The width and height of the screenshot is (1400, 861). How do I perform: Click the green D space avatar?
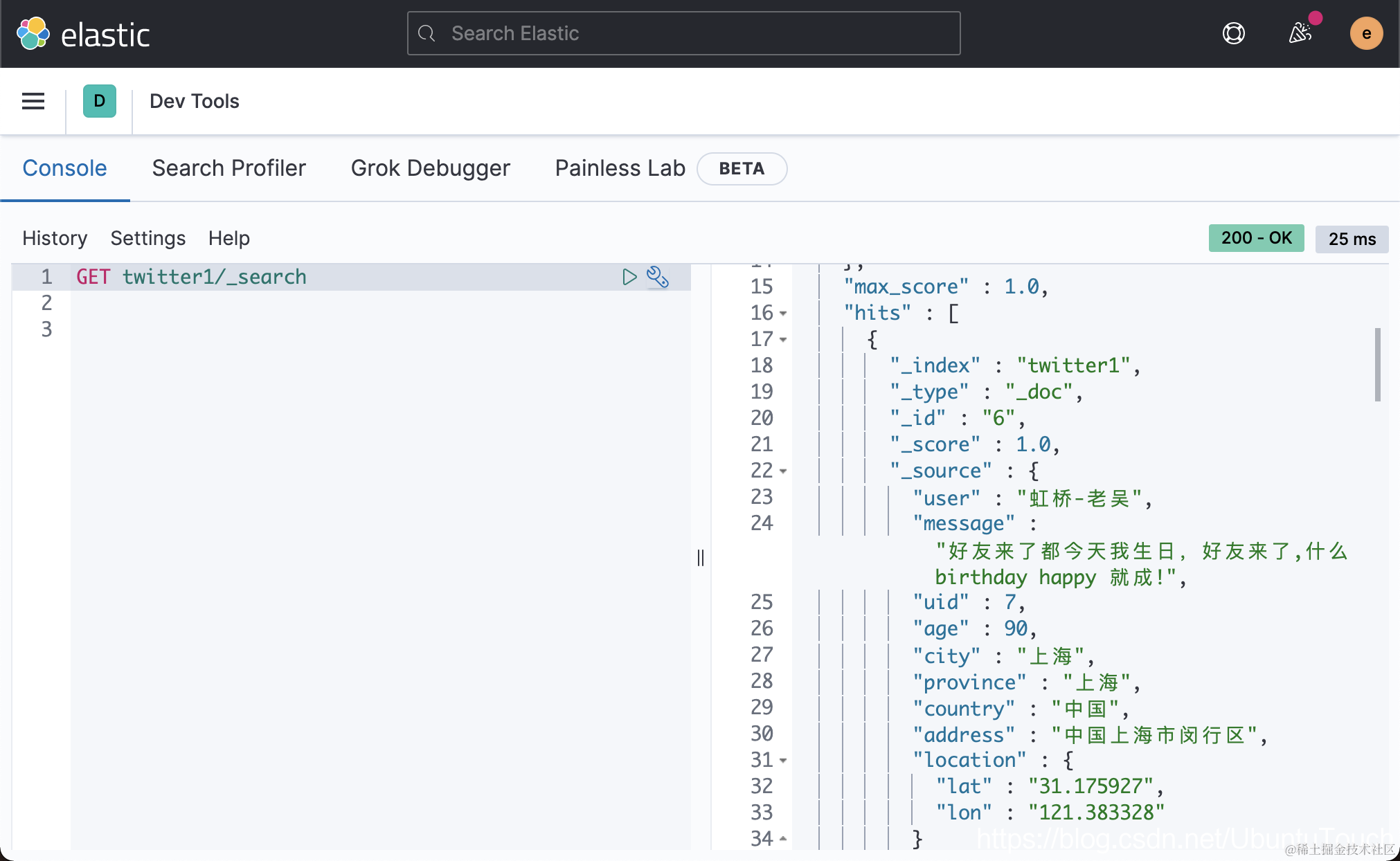pyautogui.click(x=99, y=102)
